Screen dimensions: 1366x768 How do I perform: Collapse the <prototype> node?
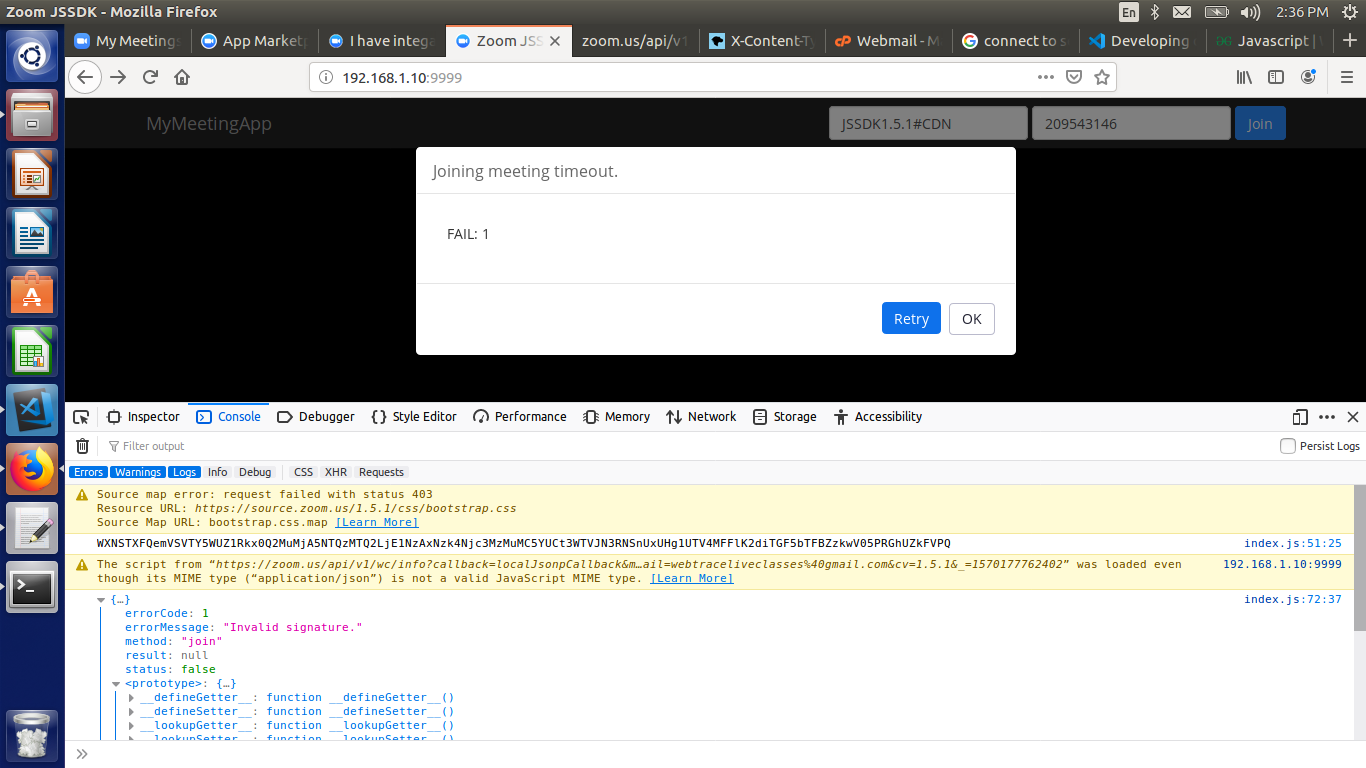[x=116, y=684]
